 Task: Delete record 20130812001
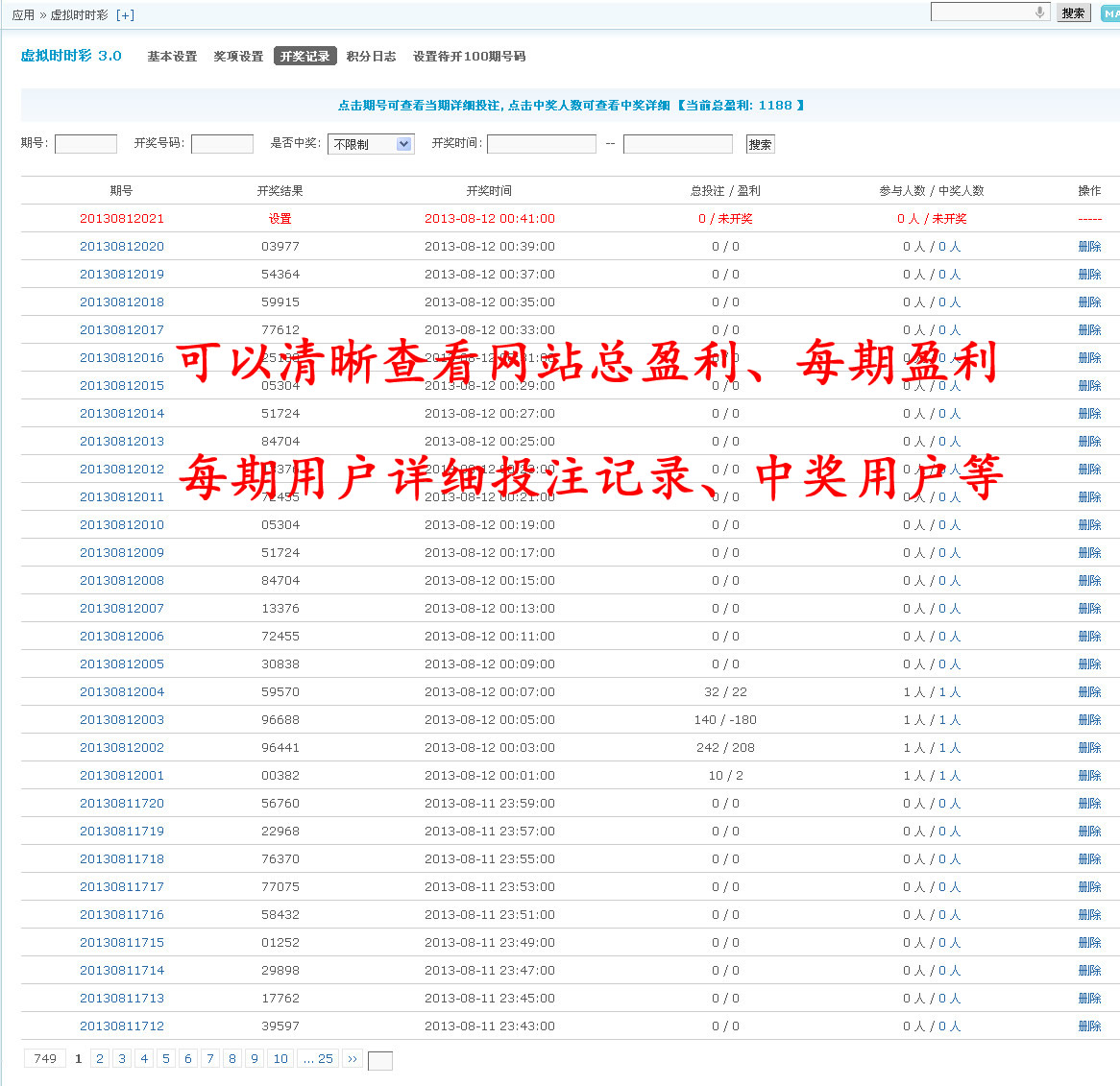1089,776
